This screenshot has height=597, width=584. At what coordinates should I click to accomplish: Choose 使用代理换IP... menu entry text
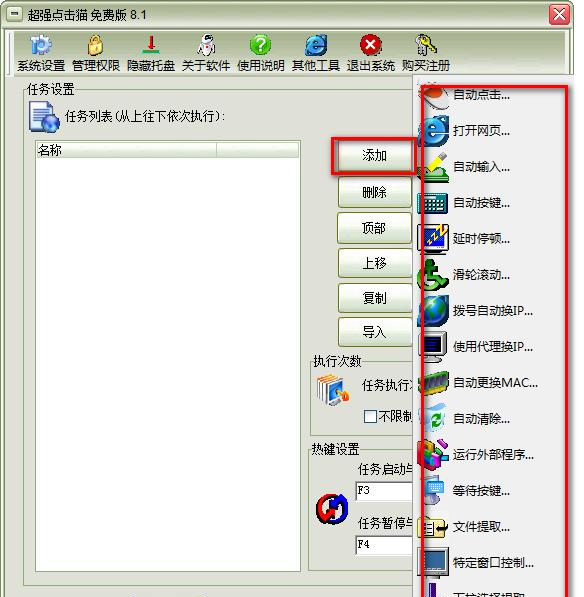pyautogui.click(x=493, y=347)
